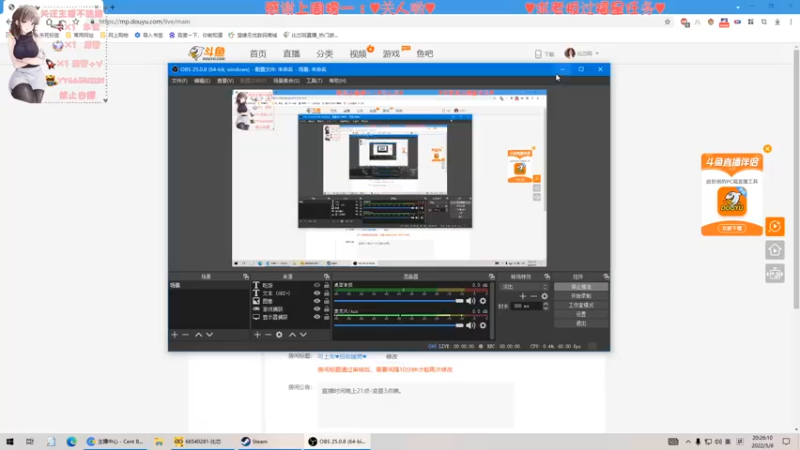
Task: Click the stop streaming button in Controls
Action: tap(581, 287)
